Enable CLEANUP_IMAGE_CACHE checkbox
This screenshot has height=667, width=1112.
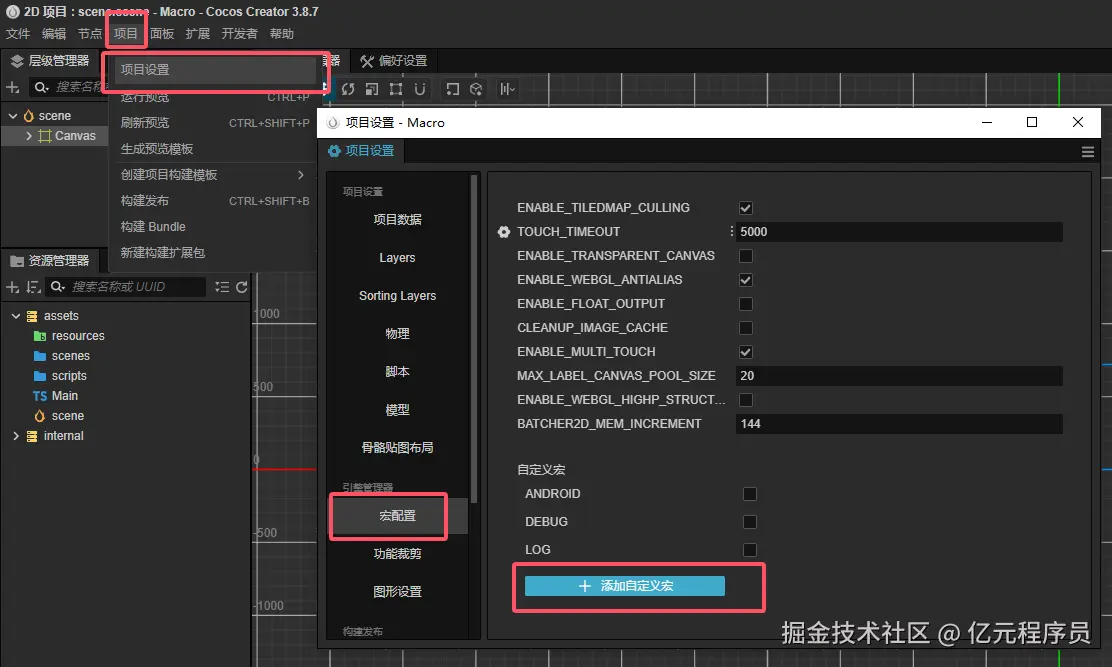pyautogui.click(x=745, y=328)
